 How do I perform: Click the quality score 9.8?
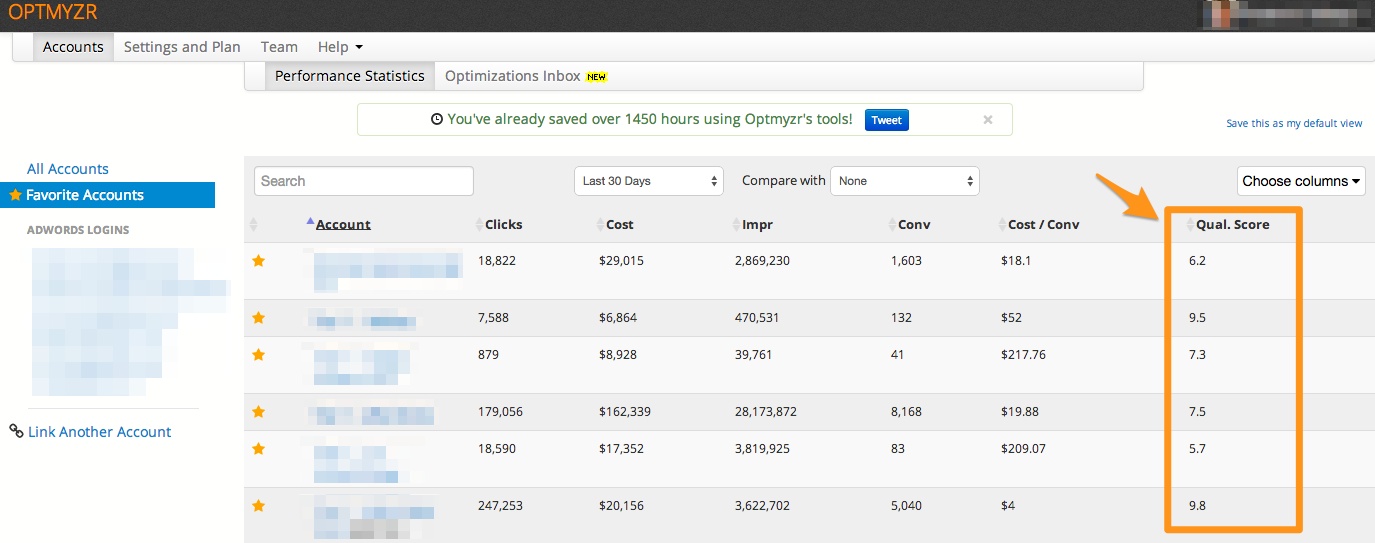click(1197, 505)
